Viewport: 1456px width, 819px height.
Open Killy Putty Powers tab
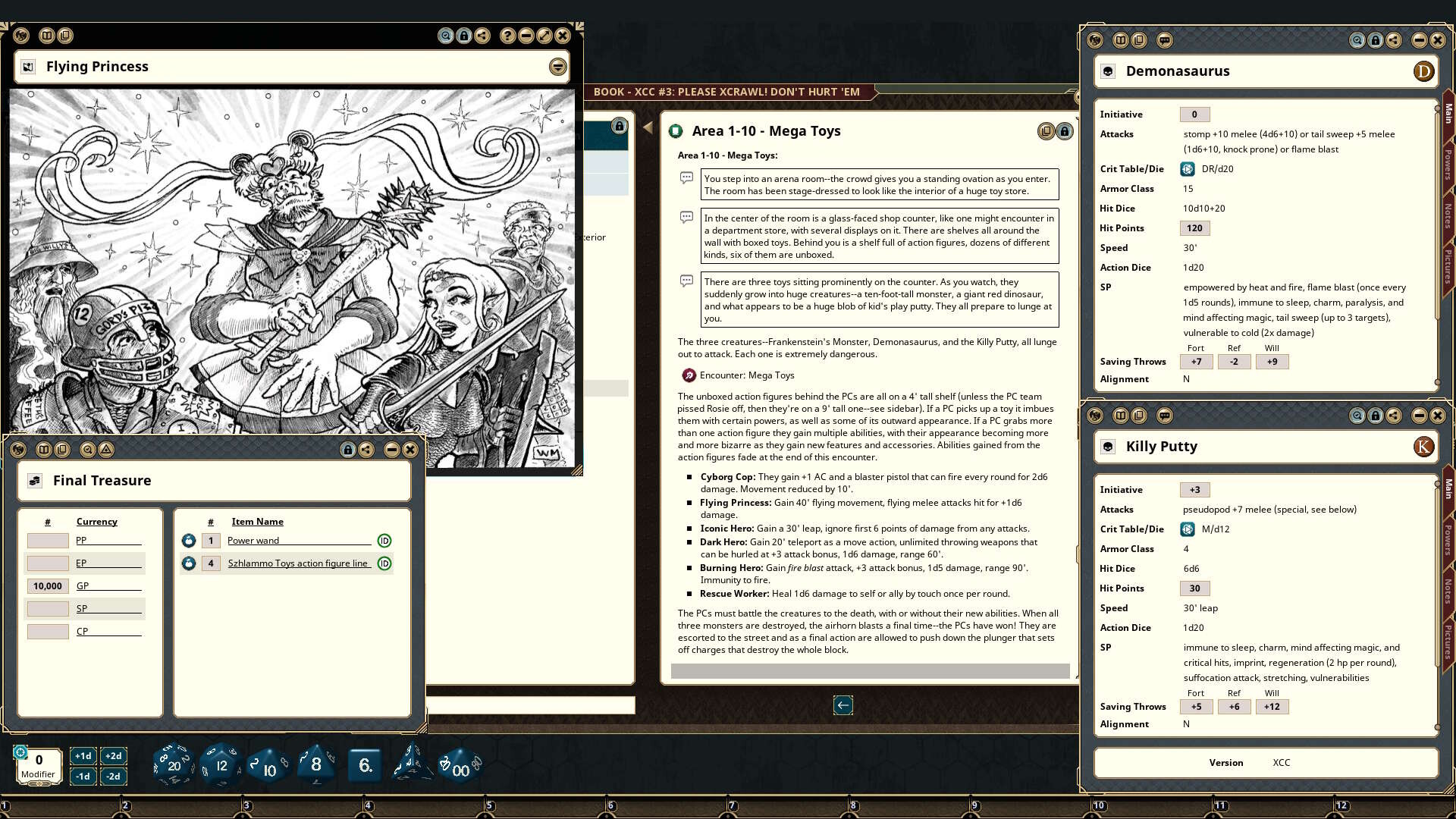point(1447,540)
